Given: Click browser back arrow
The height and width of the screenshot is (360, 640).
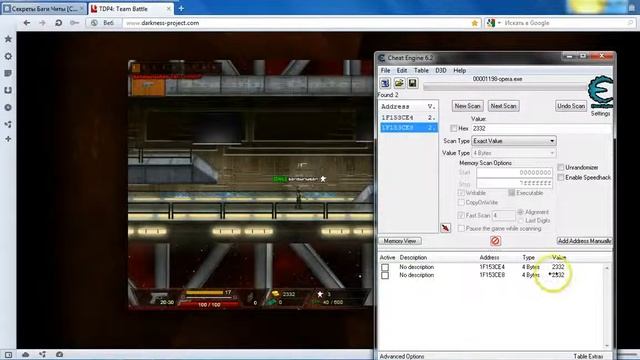Looking at the screenshot, I should pyautogui.click(x=27, y=23).
